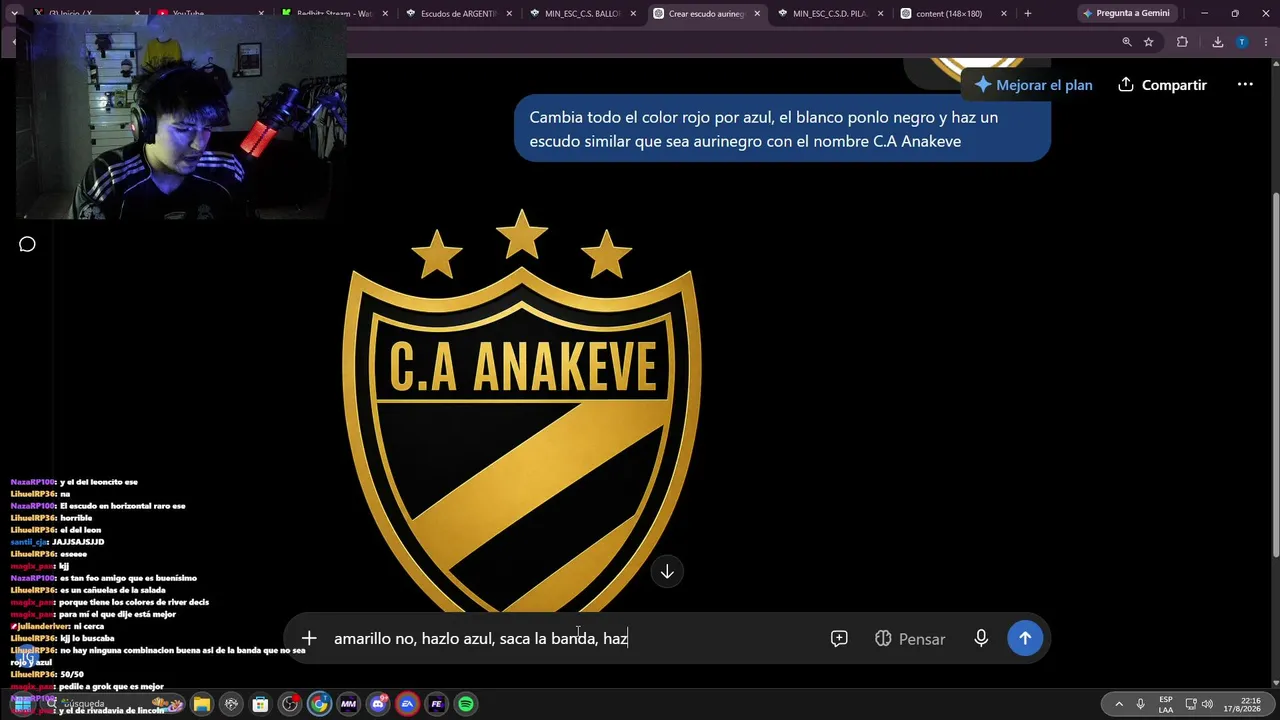Screen dimensions: 1280x720
Task: Click Mejorar el plan upgrade button
Action: (1033, 85)
